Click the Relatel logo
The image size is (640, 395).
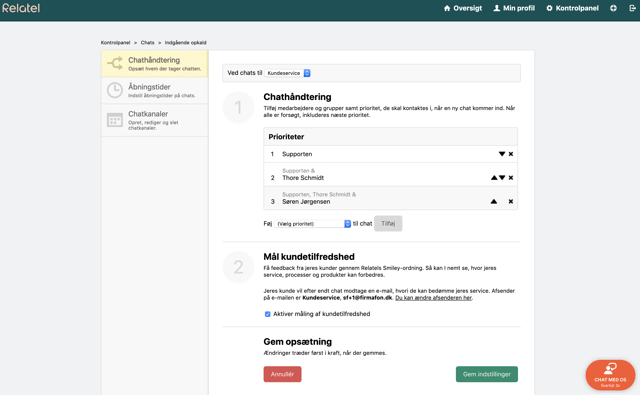[x=21, y=8]
